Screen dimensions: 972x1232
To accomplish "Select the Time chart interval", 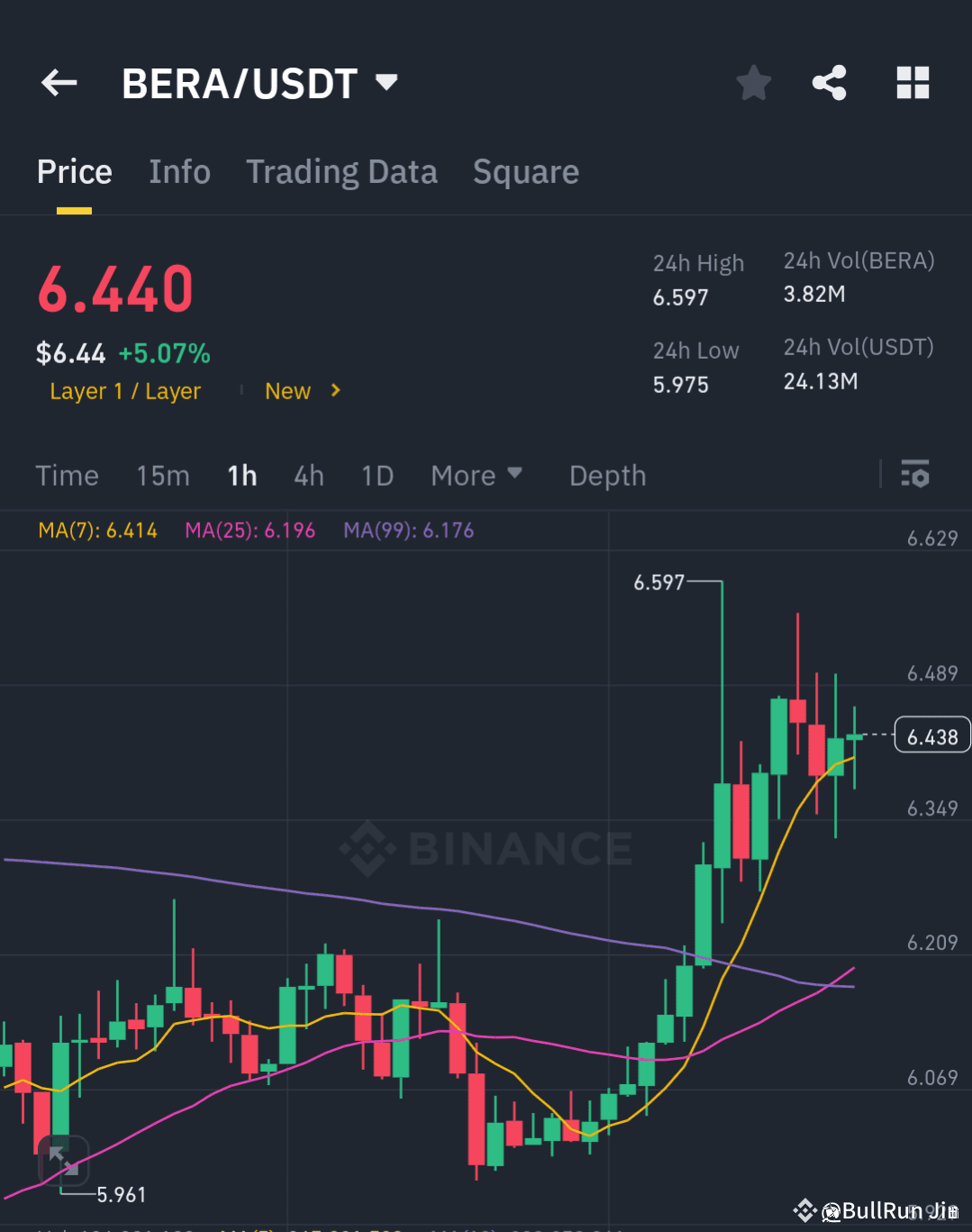I will point(67,476).
